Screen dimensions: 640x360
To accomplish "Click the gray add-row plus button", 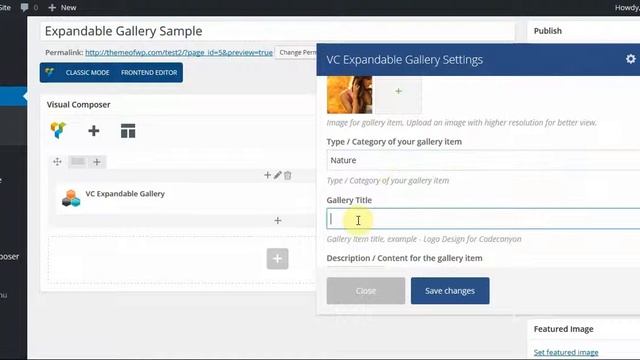I will tap(278, 259).
